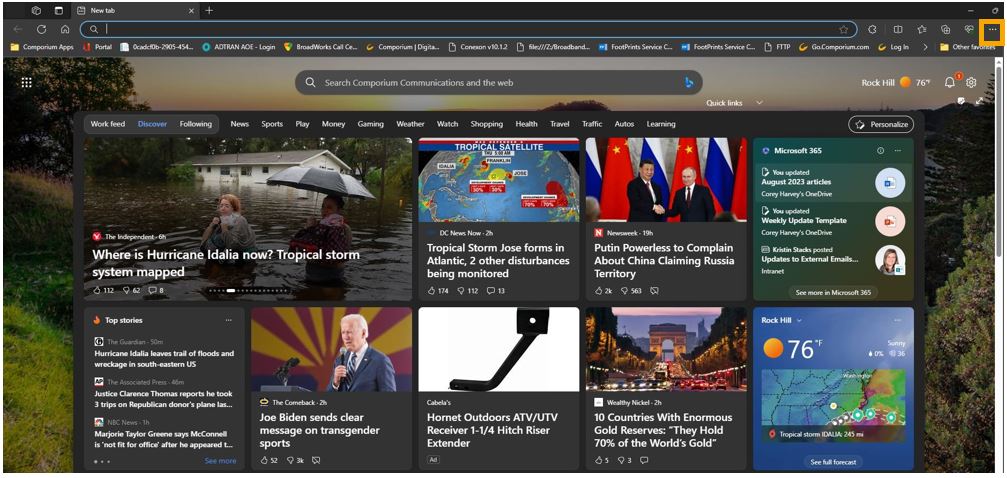Open the tab actions menu icon
Image resolution: width=1007 pixels, height=478 pixels.
pyautogui.click(x=58, y=11)
